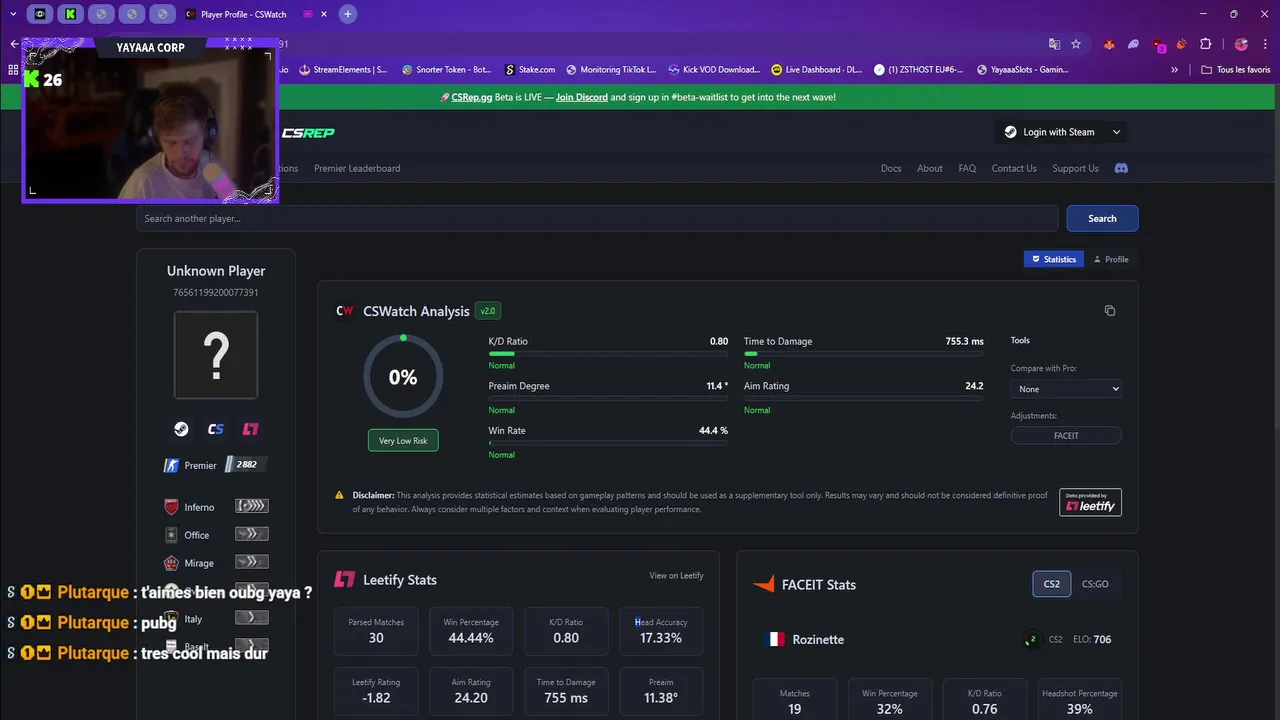1280x720 pixels.
Task: Click the data provided by Leetify badge
Action: [x=1090, y=502]
